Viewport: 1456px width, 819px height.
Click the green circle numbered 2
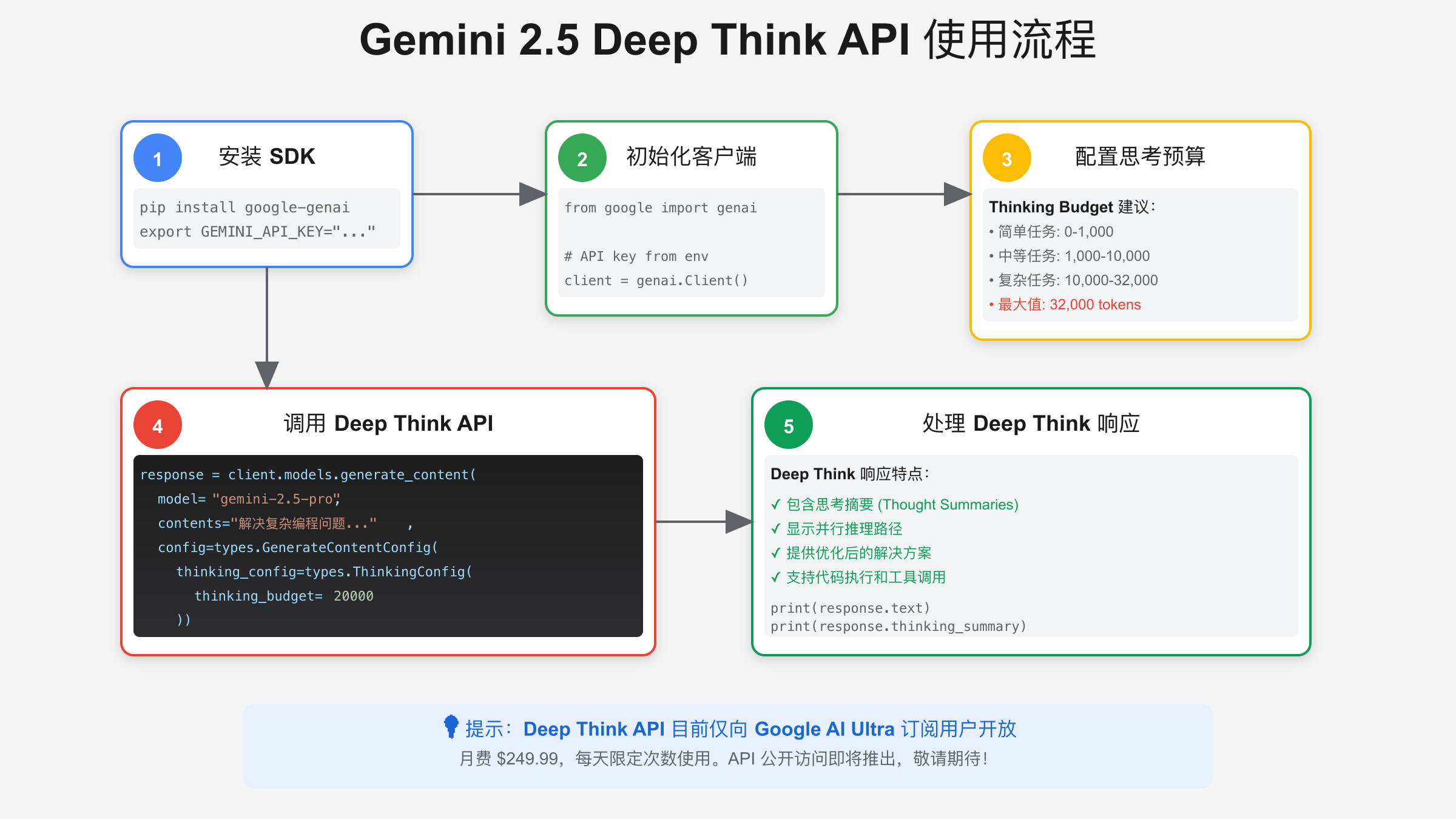pyautogui.click(x=582, y=158)
